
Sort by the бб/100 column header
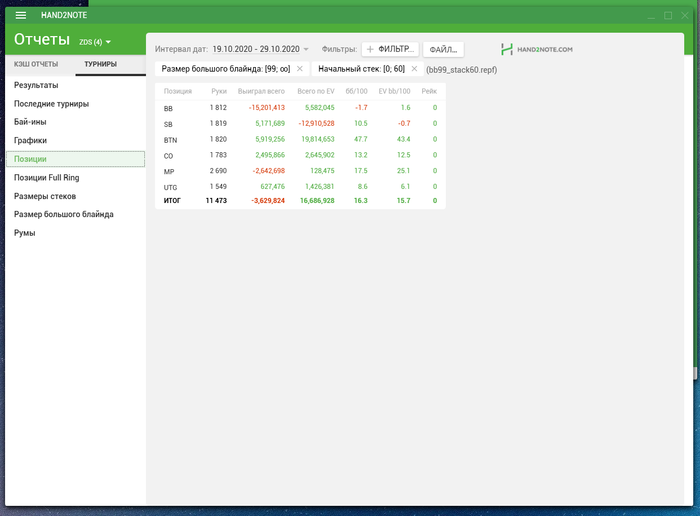point(356,91)
